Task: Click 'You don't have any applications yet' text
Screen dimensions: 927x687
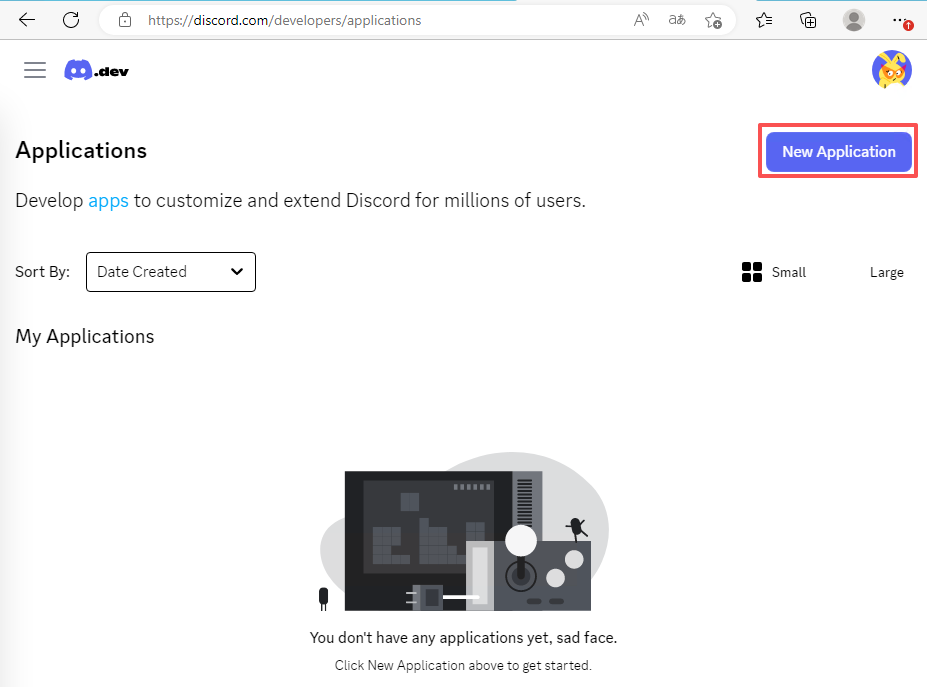Action: [x=464, y=638]
